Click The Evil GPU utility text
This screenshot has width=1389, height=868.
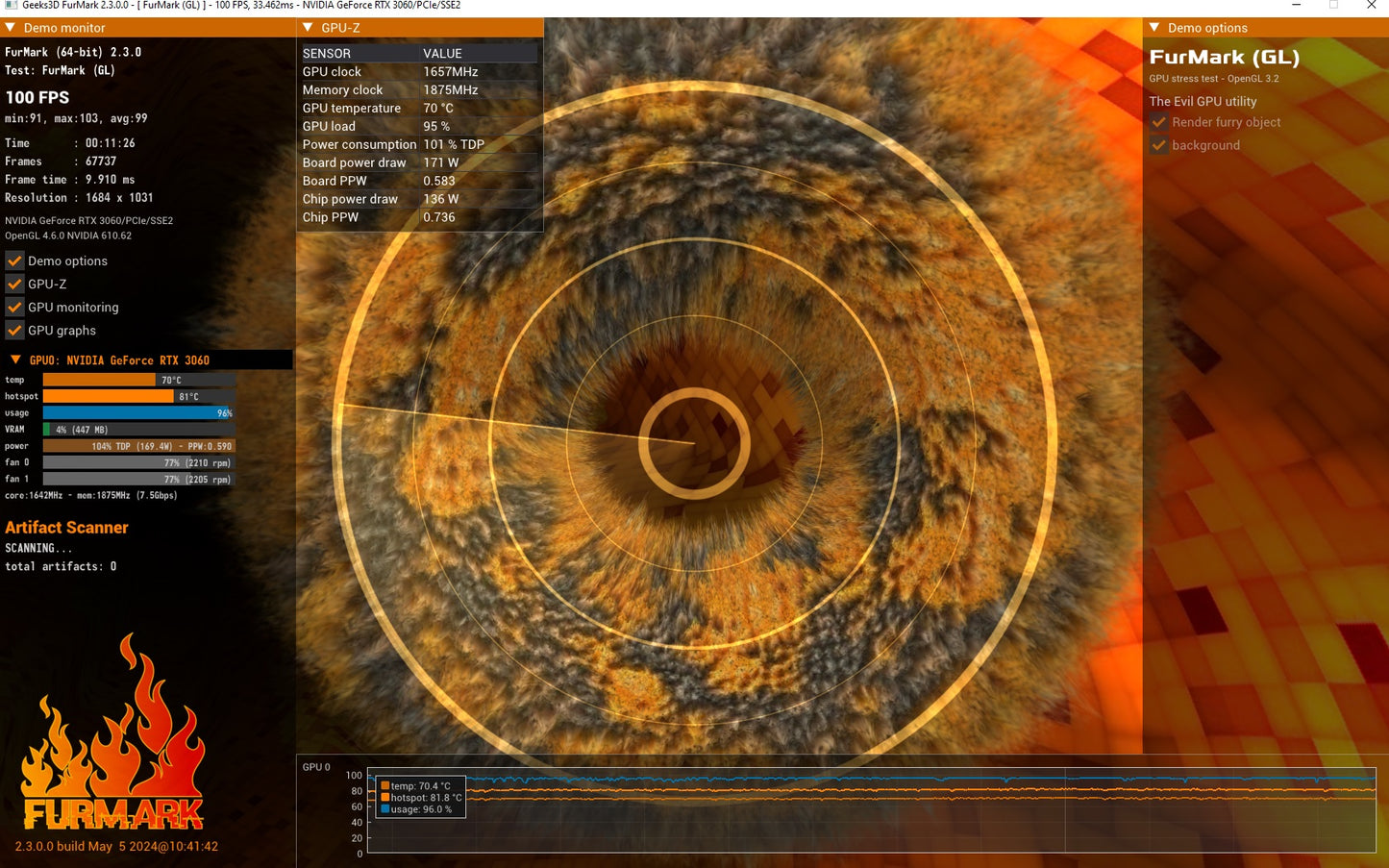pyautogui.click(x=1203, y=101)
